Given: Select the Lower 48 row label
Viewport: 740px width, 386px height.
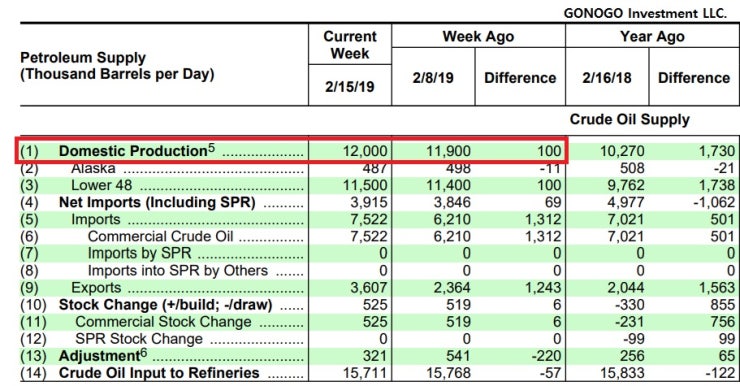Looking at the screenshot, I should (x=101, y=185).
